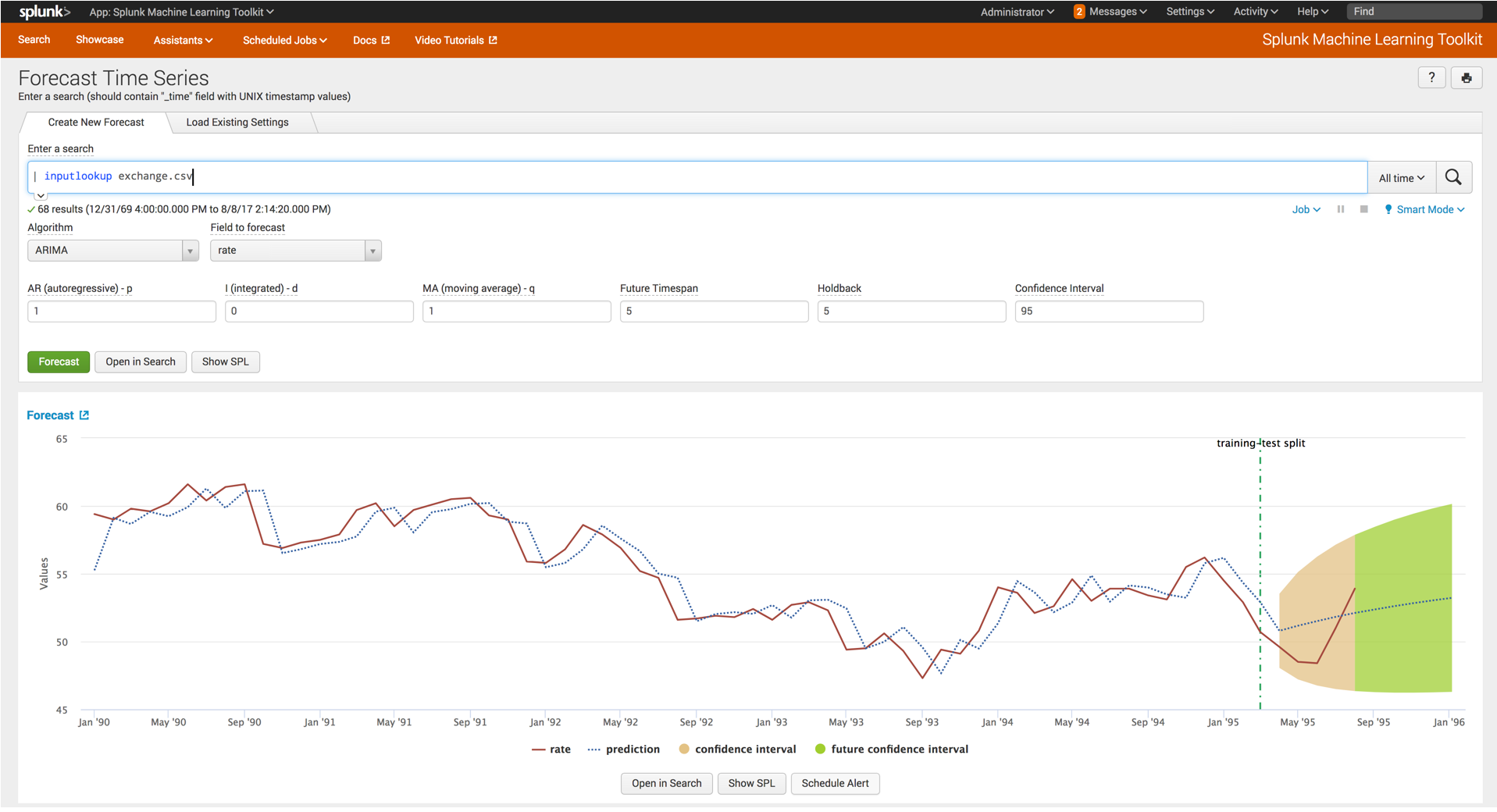
Task: Click I (integrated) d field
Action: pyautogui.click(x=319, y=312)
